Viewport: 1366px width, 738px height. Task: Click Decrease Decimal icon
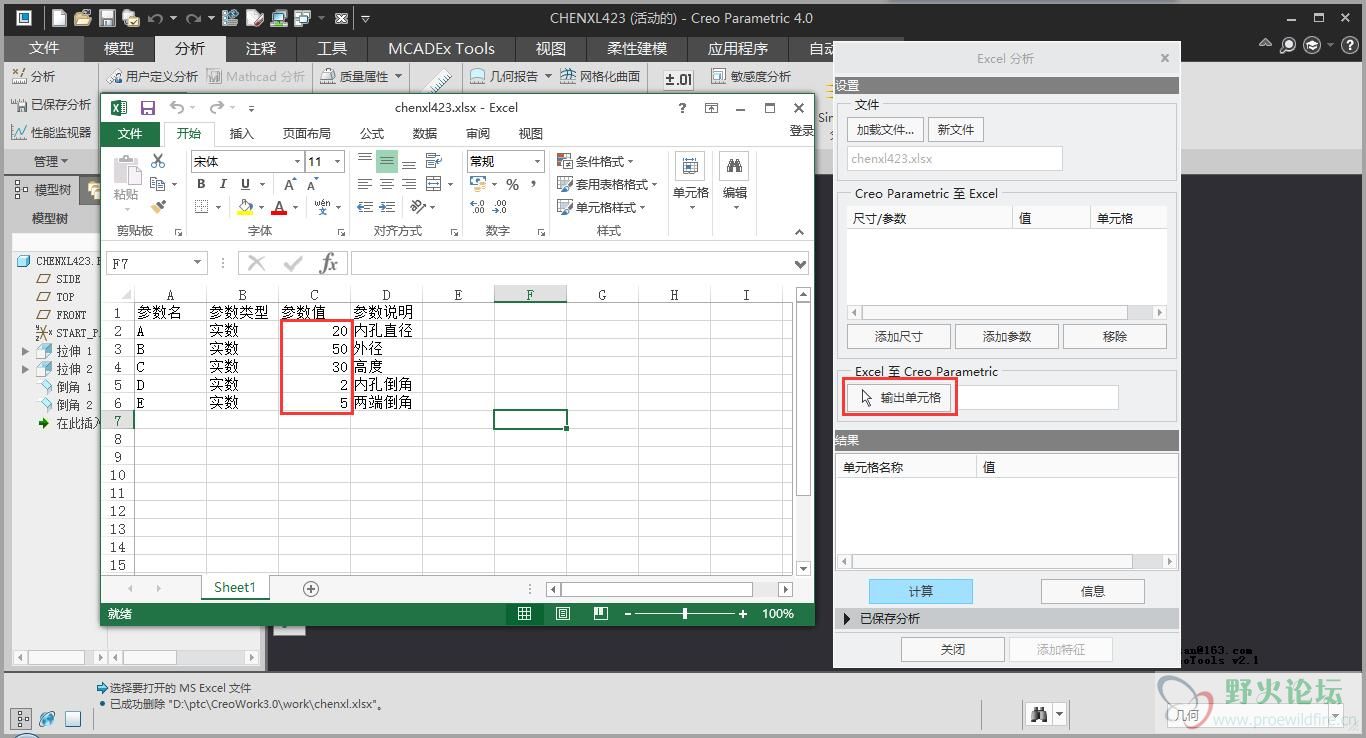point(501,207)
